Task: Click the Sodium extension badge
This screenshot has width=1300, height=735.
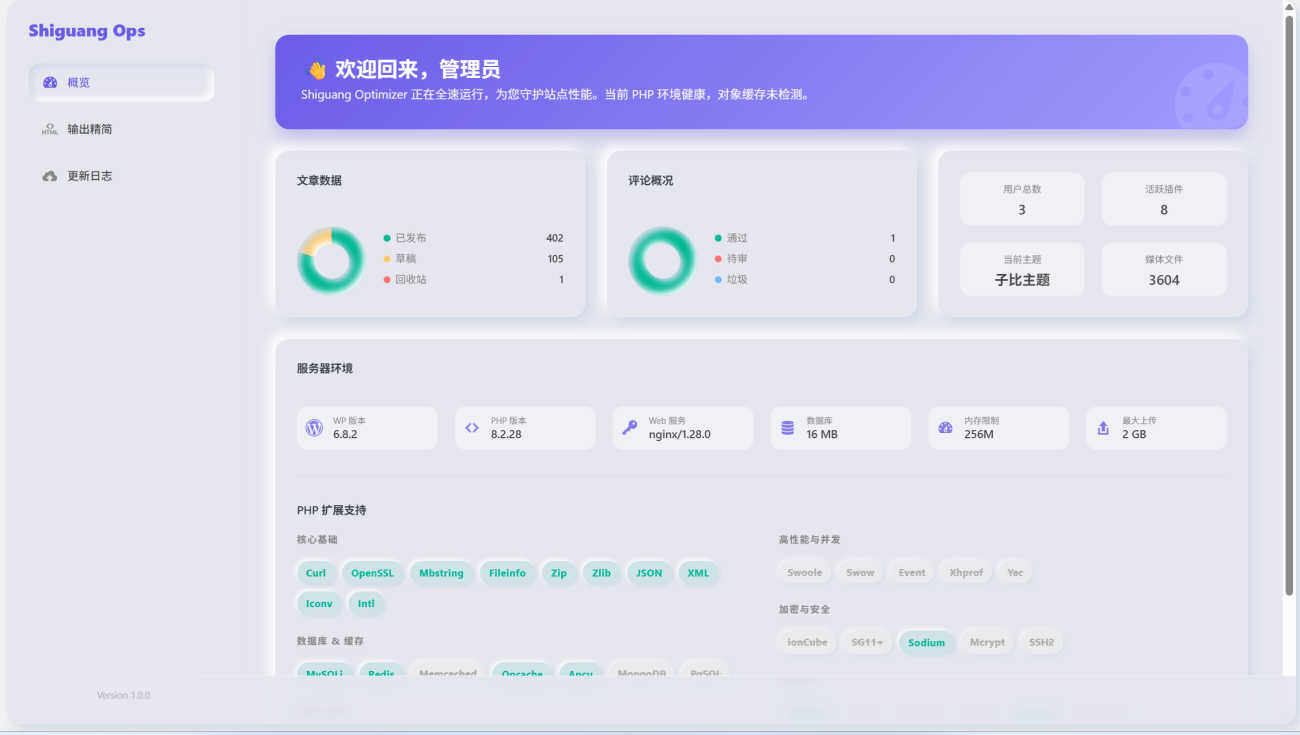Action: pyautogui.click(x=926, y=642)
